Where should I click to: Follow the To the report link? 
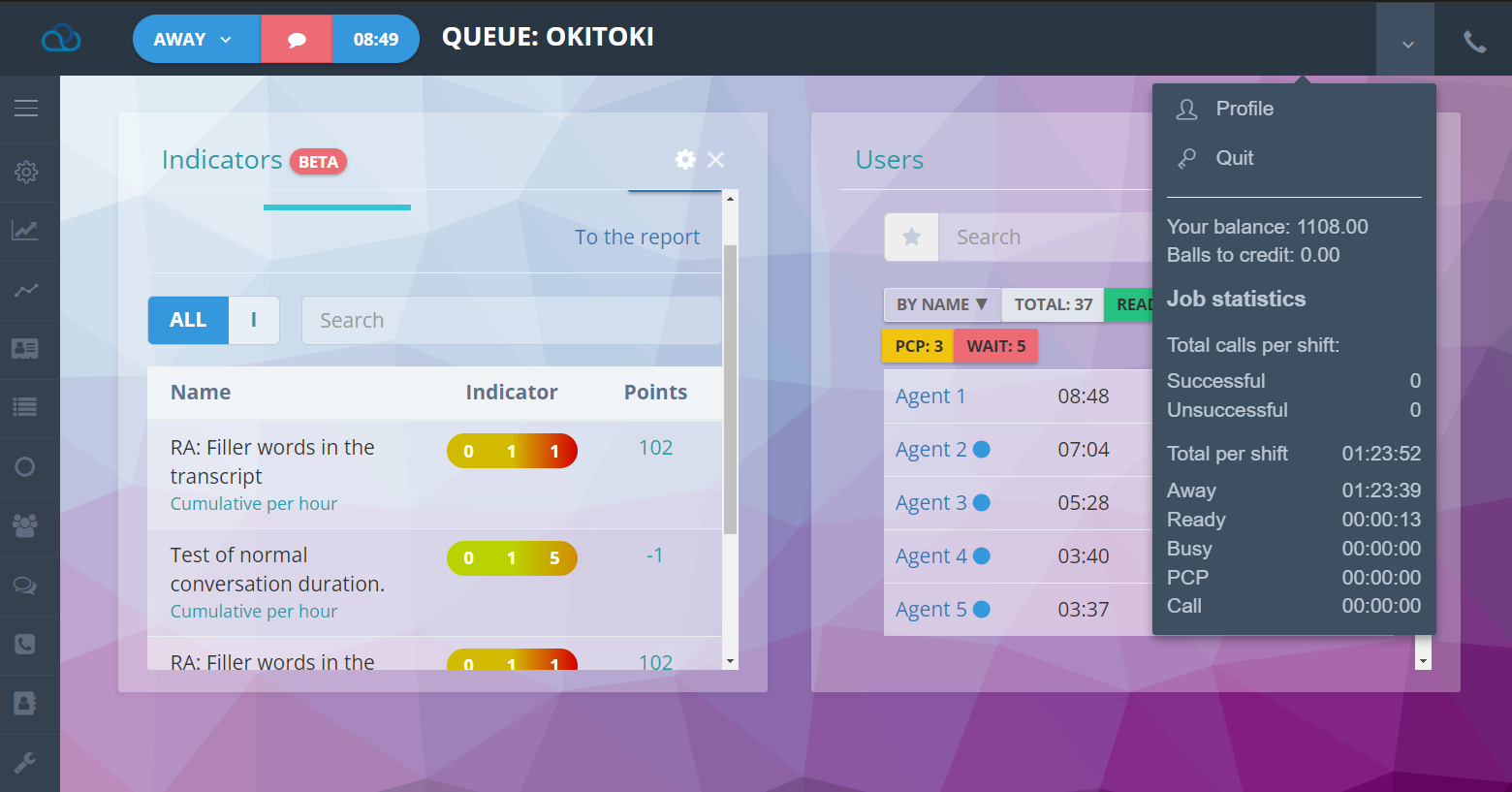[x=637, y=238]
